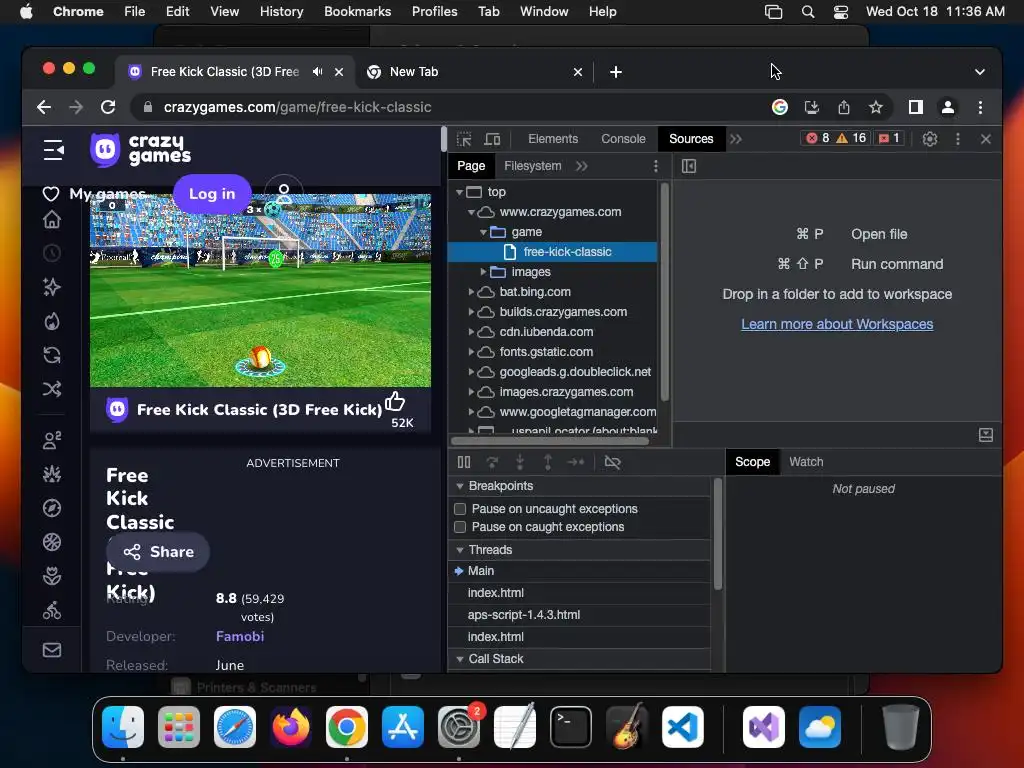Click the updated games refresh sidebar icon
1024x768 pixels.
click(52, 355)
